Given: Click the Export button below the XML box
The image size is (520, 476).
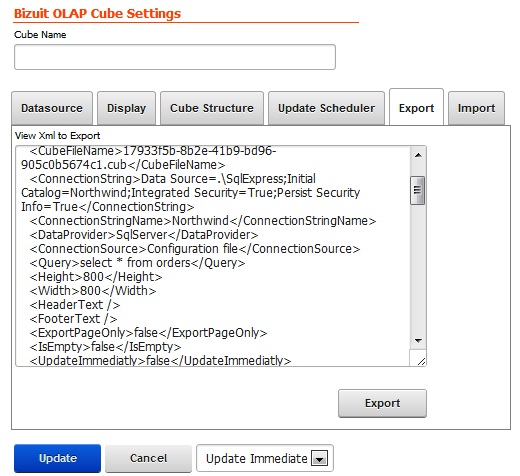Looking at the screenshot, I should (382, 403).
